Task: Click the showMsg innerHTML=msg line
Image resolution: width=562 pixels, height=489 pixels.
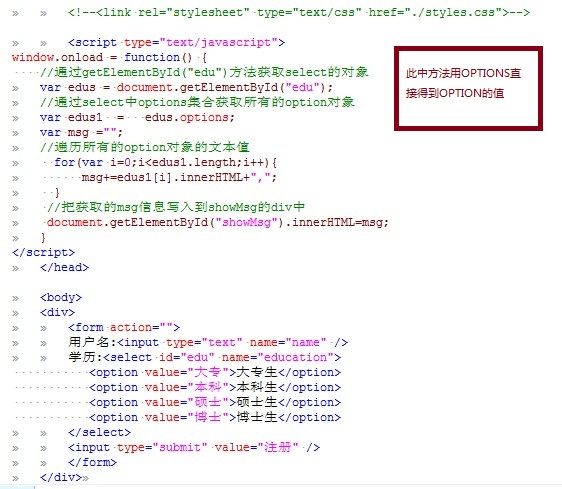Action: point(218,223)
